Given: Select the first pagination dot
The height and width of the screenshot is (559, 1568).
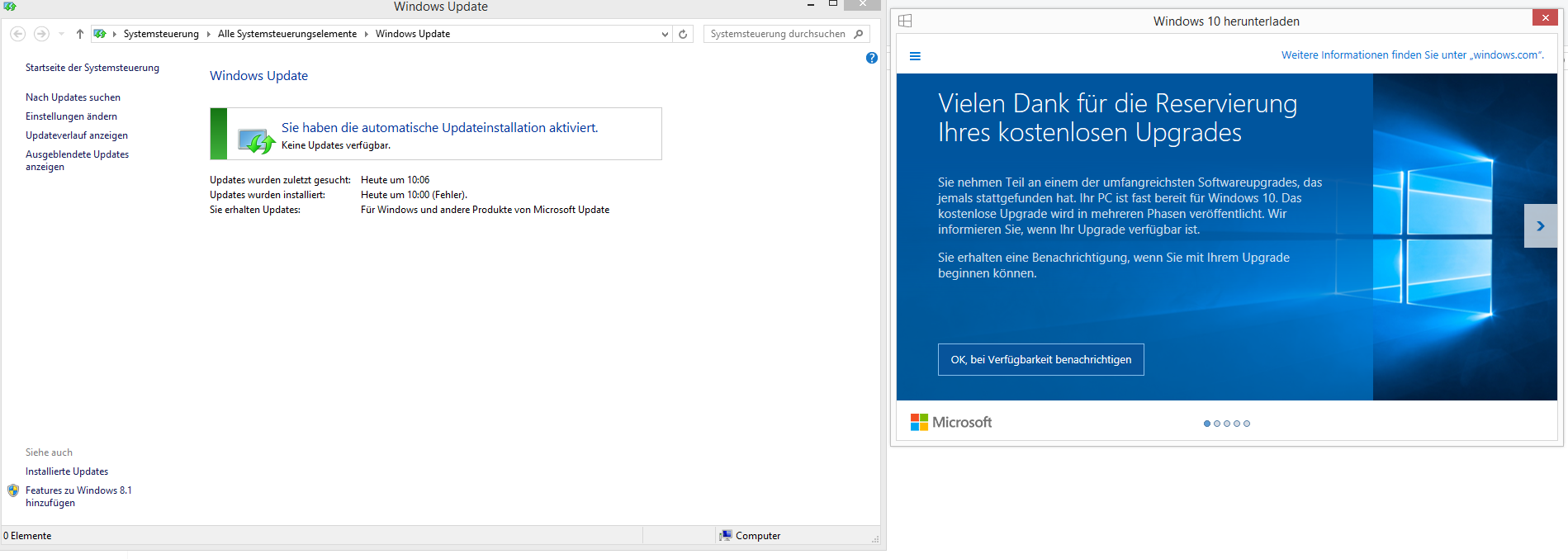Looking at the screenshot, I should point(1207,424).
